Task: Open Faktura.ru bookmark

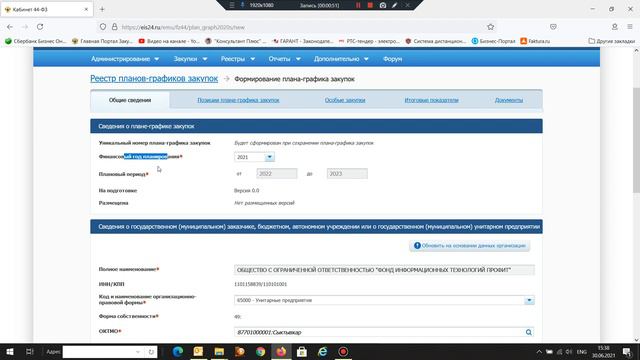Action: pos(535,41)
